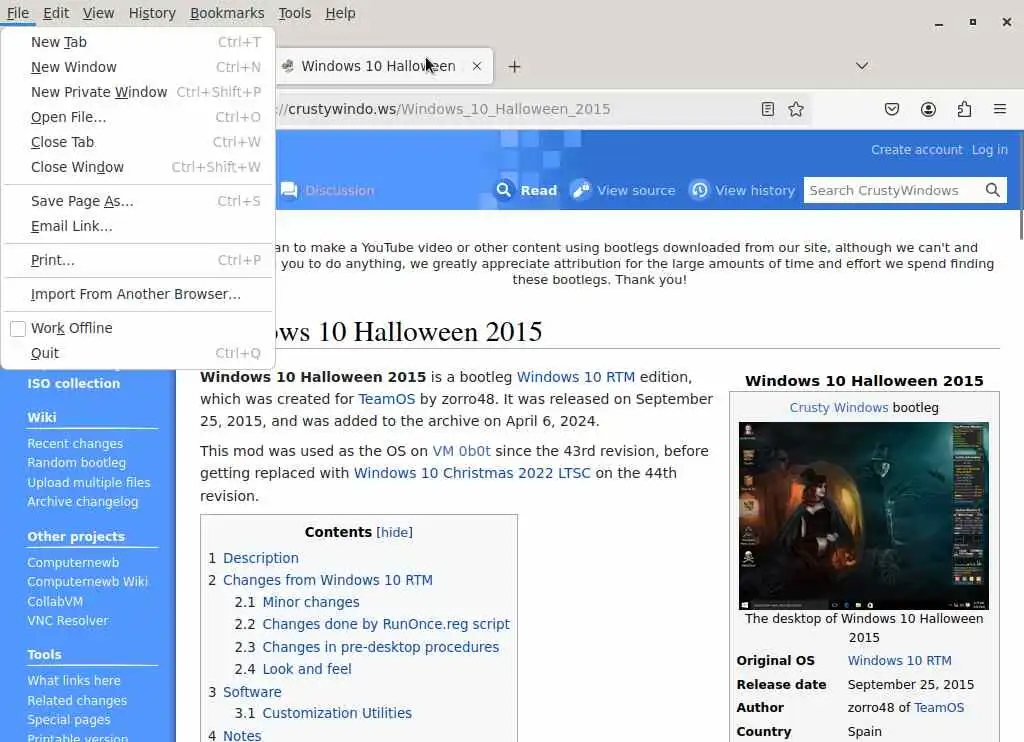This screenshot has height=742, width=1024.
Task: Choose Print menu entry
Action: [x=138, y=260]
